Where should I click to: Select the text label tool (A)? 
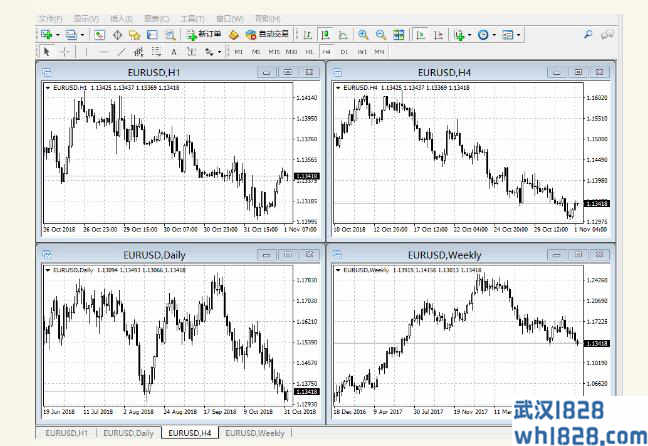pyautogui.click(x=173, y=51)
